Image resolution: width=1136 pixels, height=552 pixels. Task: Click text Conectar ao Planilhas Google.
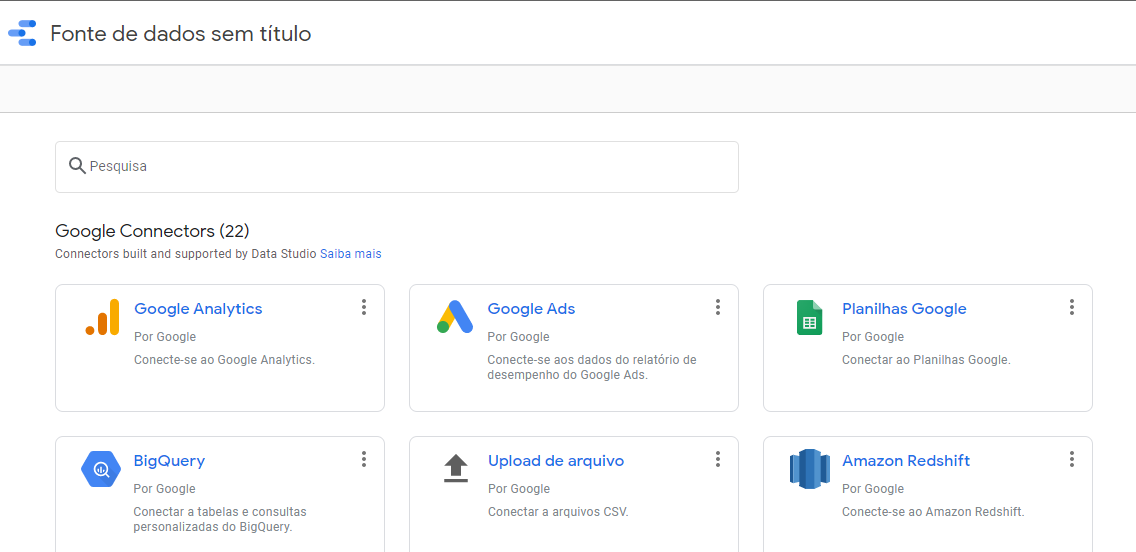[926, 360]
